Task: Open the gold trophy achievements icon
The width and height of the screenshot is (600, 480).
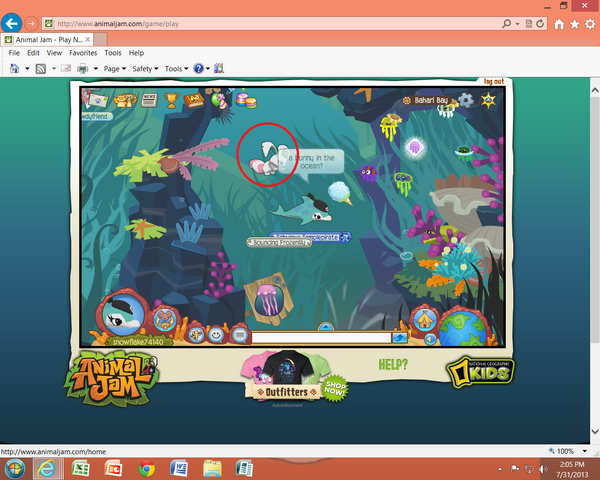Action: (171, 100)
